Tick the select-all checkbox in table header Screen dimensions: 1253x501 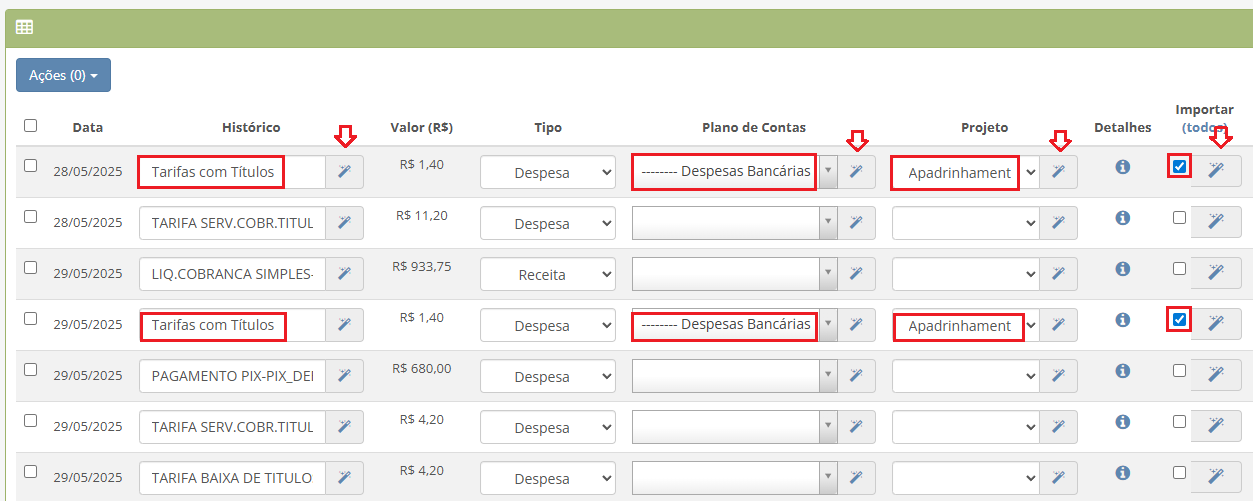pyautogui.click(x=30, y=125)
